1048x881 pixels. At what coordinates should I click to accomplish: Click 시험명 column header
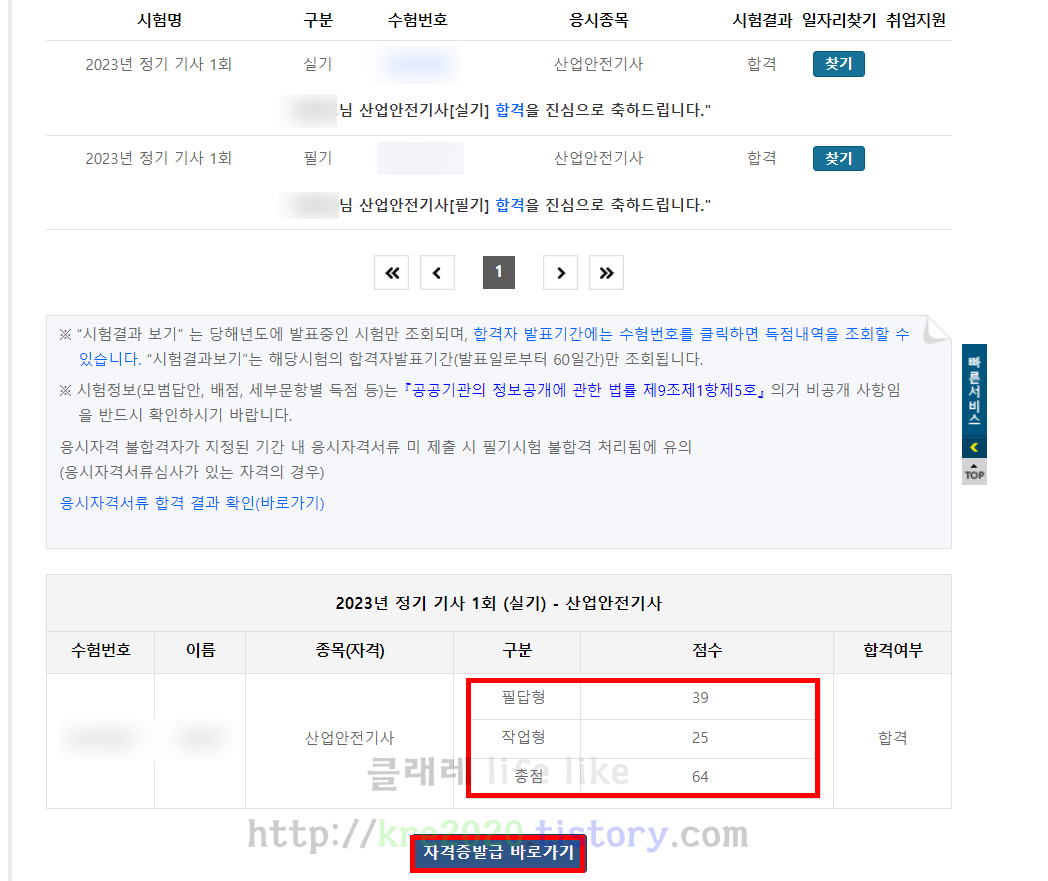(x=160, y=20)
